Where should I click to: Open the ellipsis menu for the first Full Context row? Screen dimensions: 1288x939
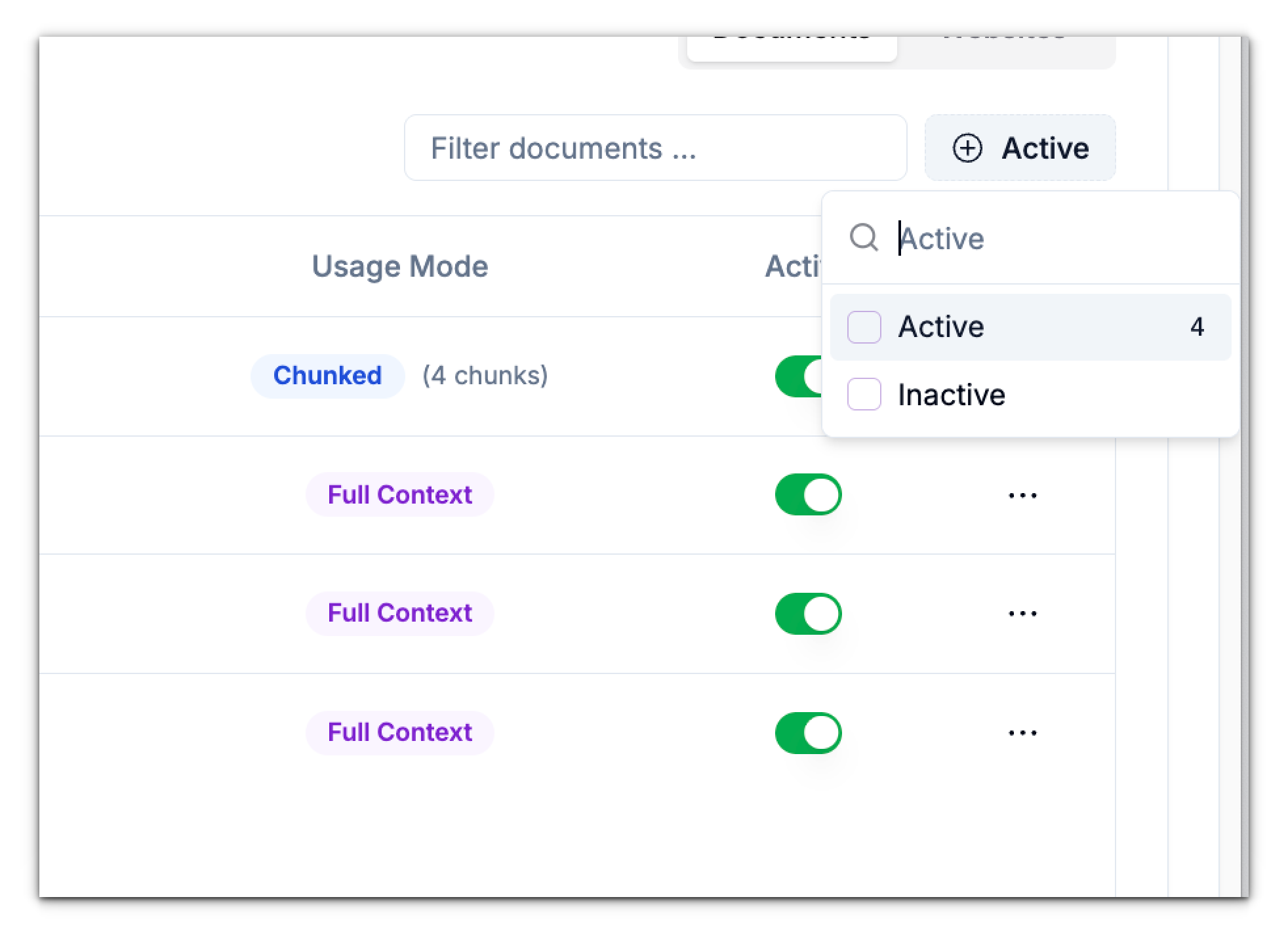click(1022, 495)
